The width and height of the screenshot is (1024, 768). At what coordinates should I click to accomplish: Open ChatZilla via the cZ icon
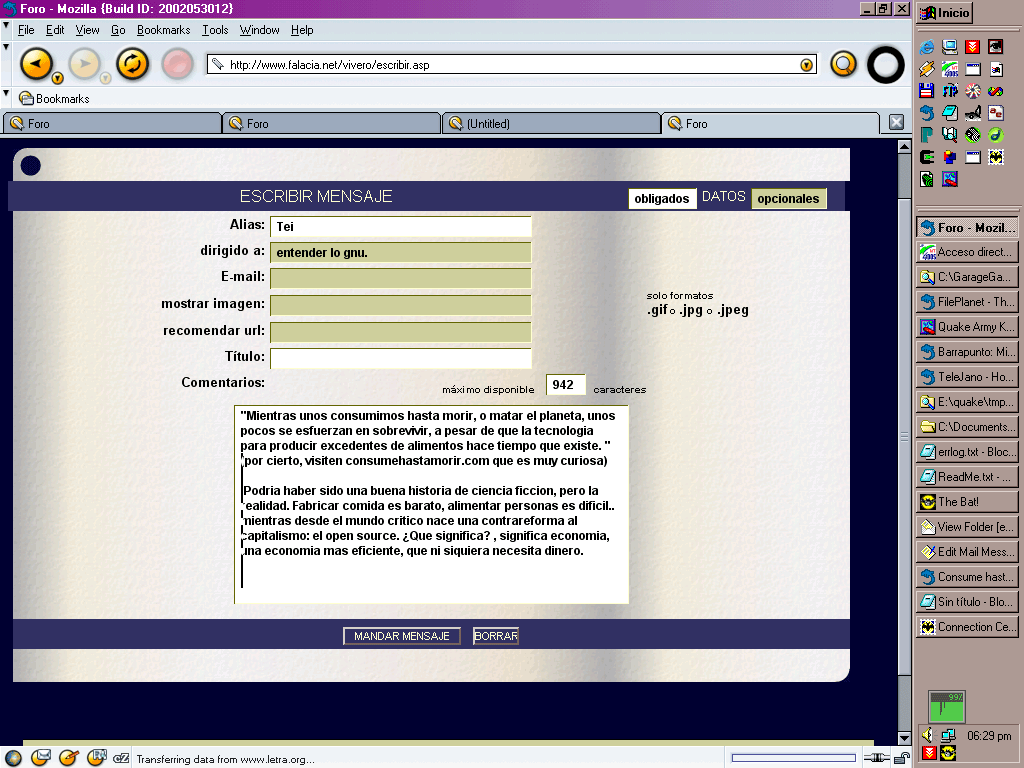click(121, 758)
